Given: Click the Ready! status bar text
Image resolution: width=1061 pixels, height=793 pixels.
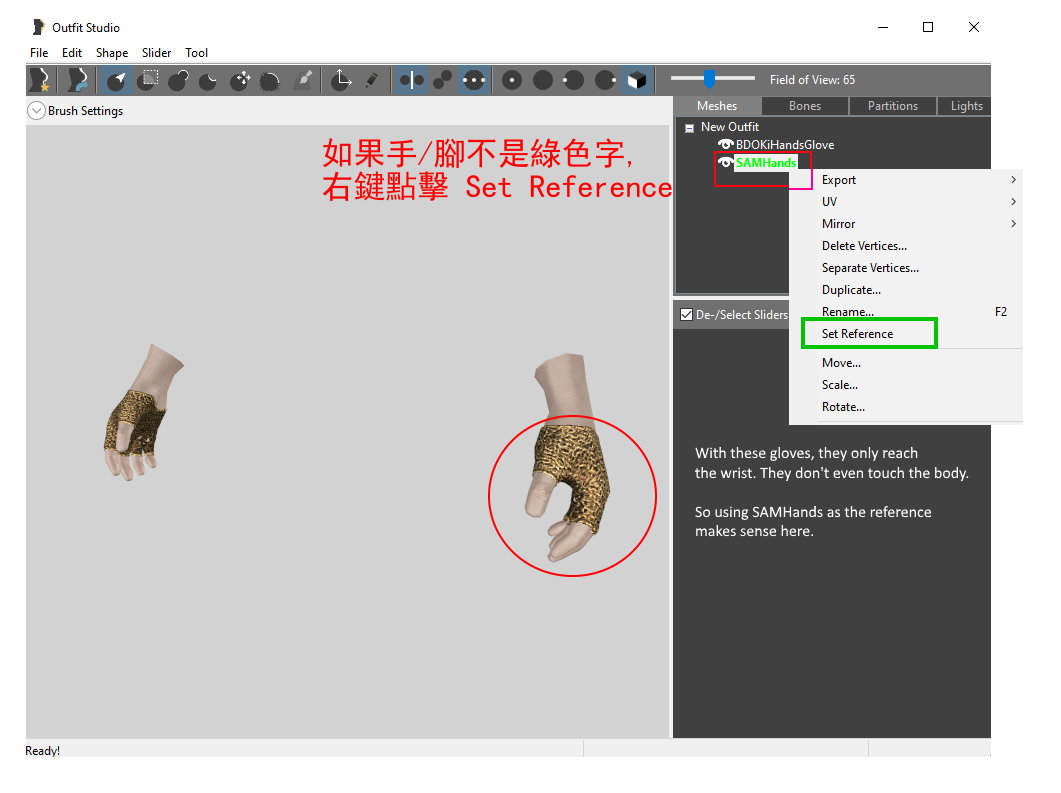Looking at the screenshot, I should 43,750.
